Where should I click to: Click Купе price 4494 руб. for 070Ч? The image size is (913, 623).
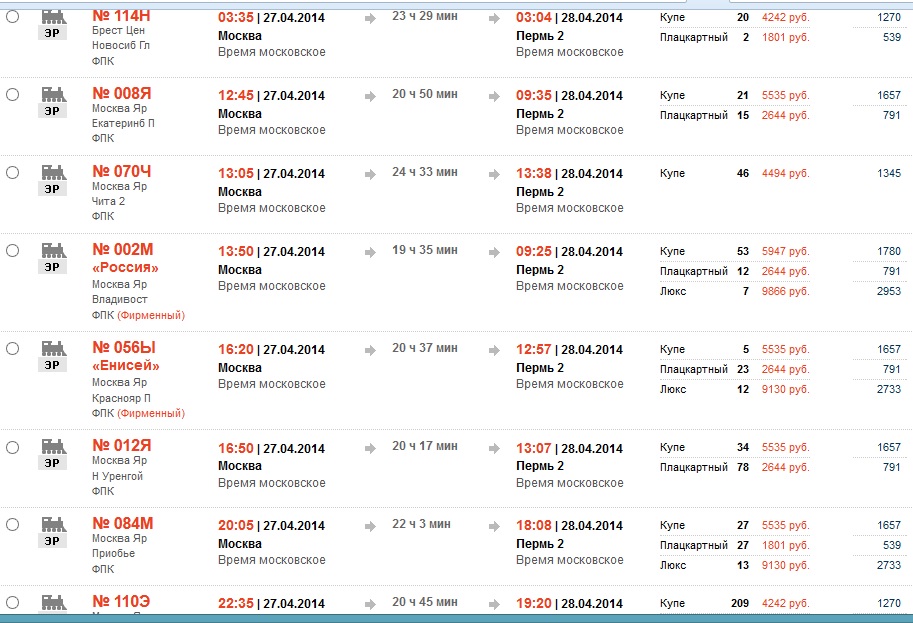pyautogui.click(x=785, y=173)
